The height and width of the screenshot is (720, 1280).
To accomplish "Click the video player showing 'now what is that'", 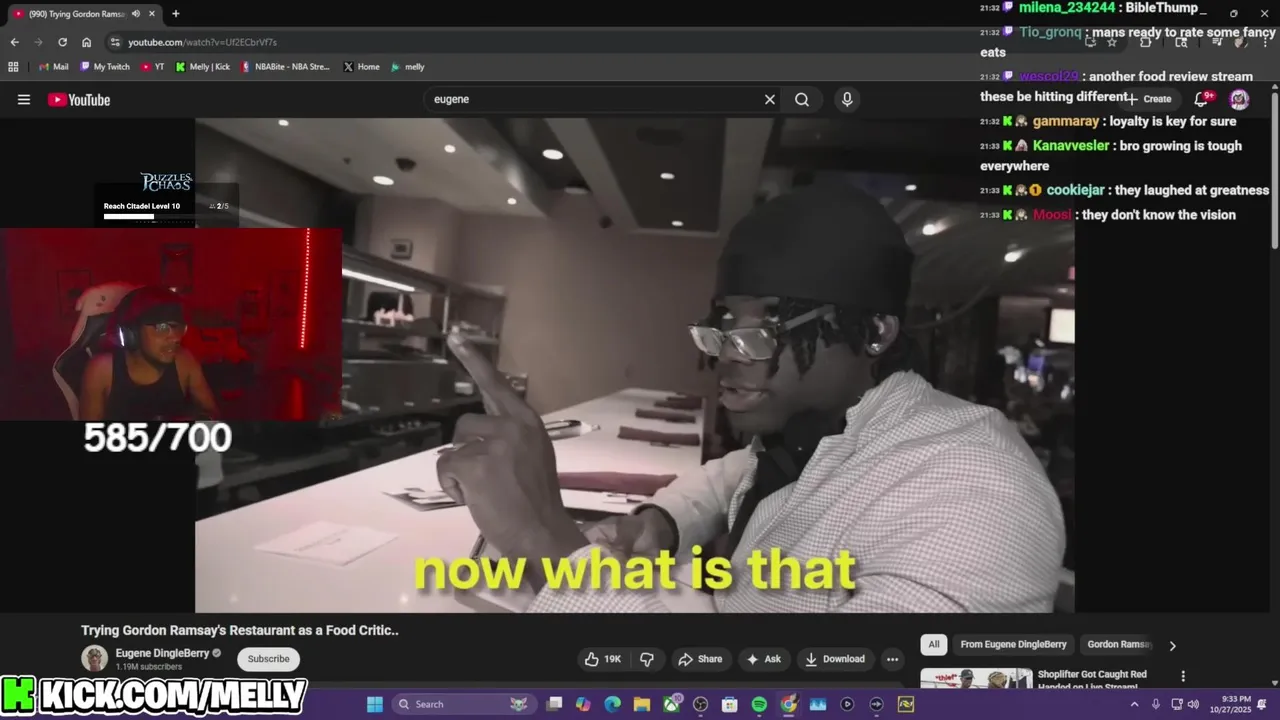I will pyautogui.click(x=634, y=365).
